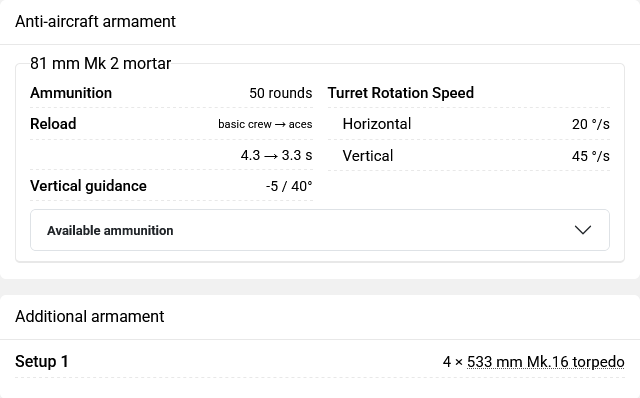The height and width of the screenshot is (398, 640).
Task: Click the Additional armament heading
Action: point(90,316)
